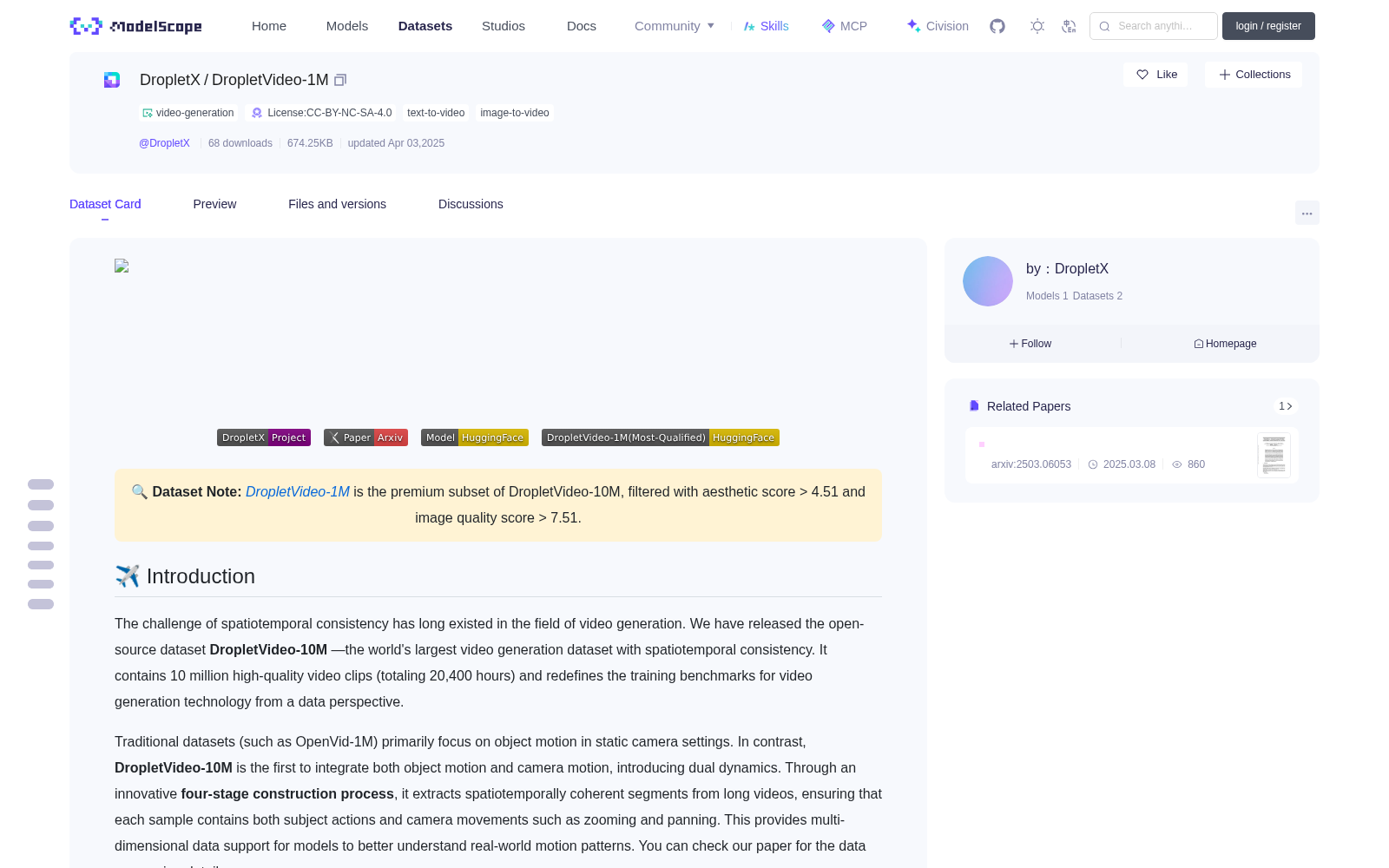Click the plus icon next to Follow
This screenshot has height=868, width=1389.
point(1013,344)
